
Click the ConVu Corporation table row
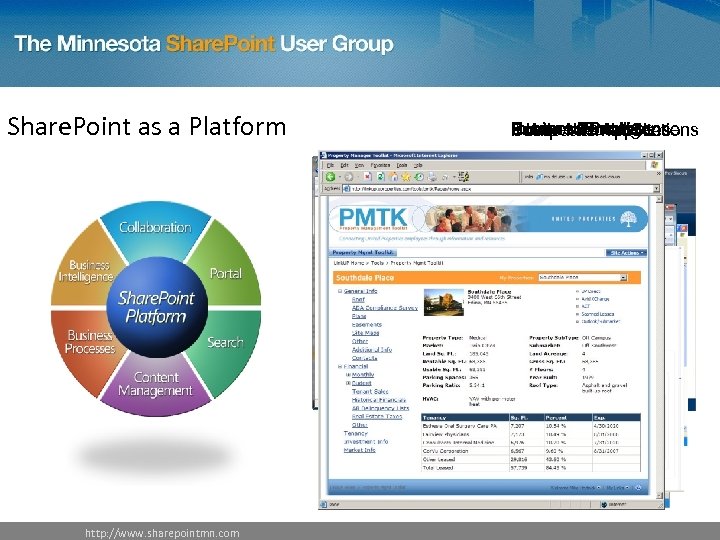tap(531, 451)
